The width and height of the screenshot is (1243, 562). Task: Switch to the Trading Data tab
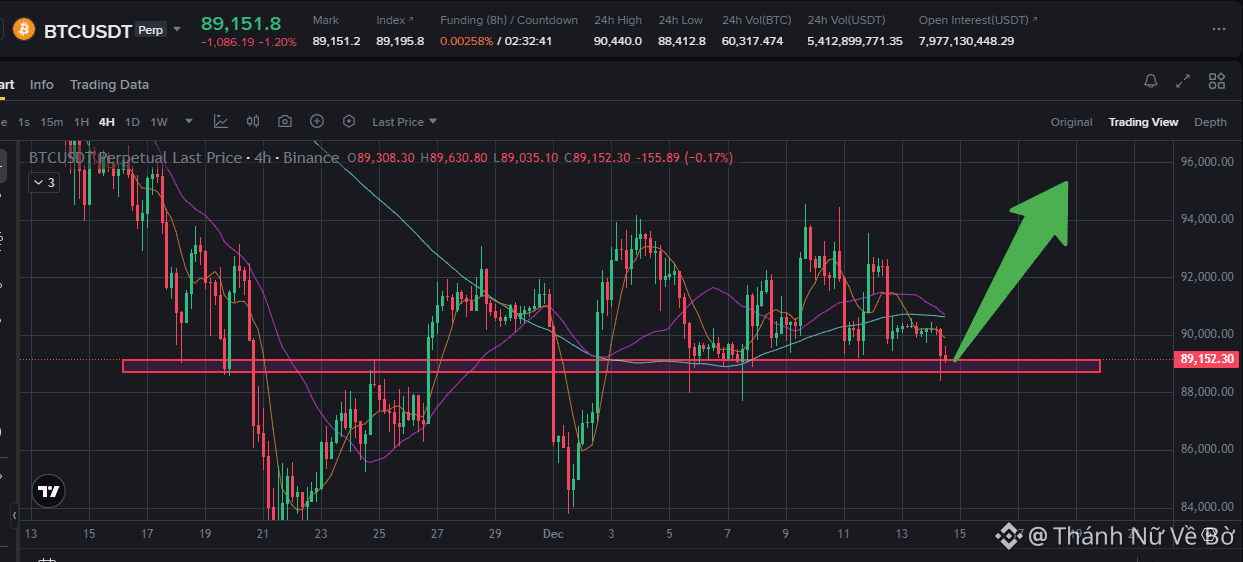tap(109, 85)
